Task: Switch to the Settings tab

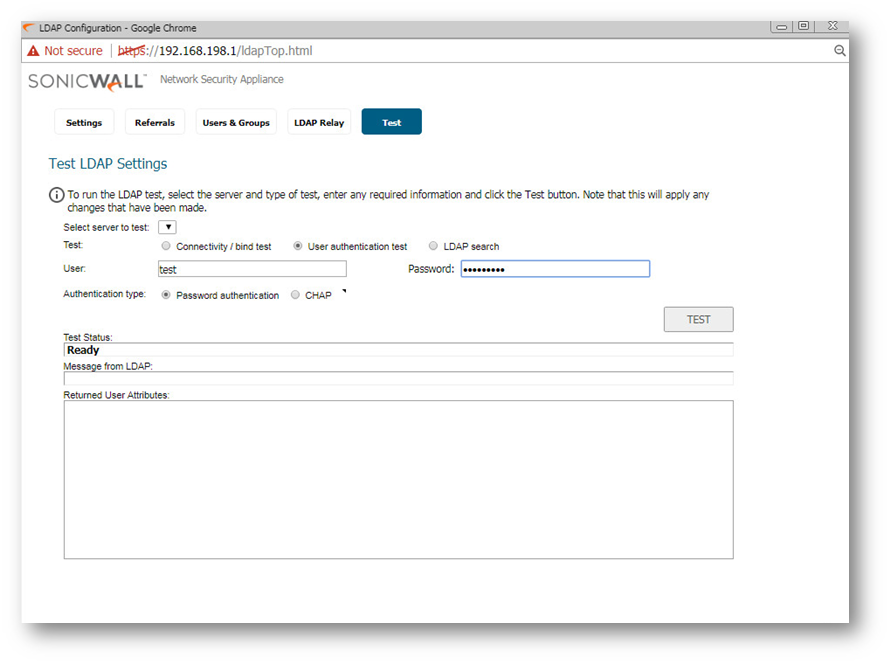Action: pos(84,122)
